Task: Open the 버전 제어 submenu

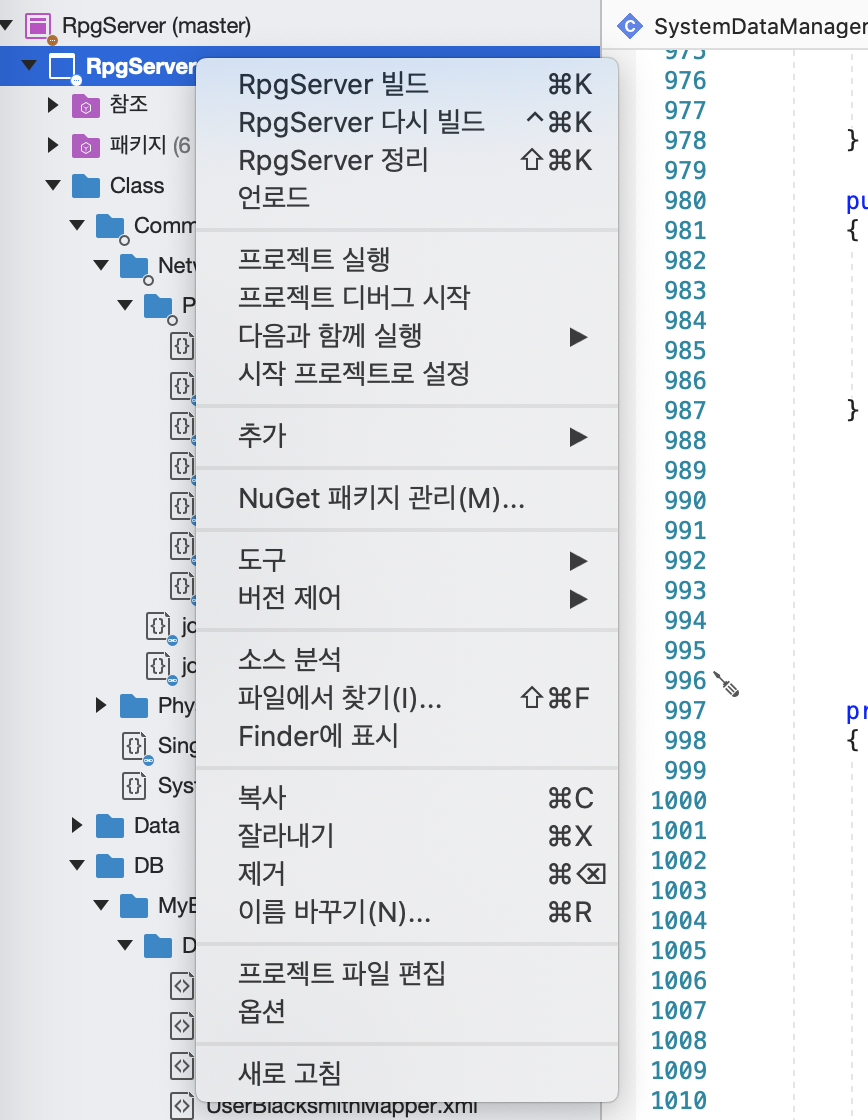Action: [406, 598]
